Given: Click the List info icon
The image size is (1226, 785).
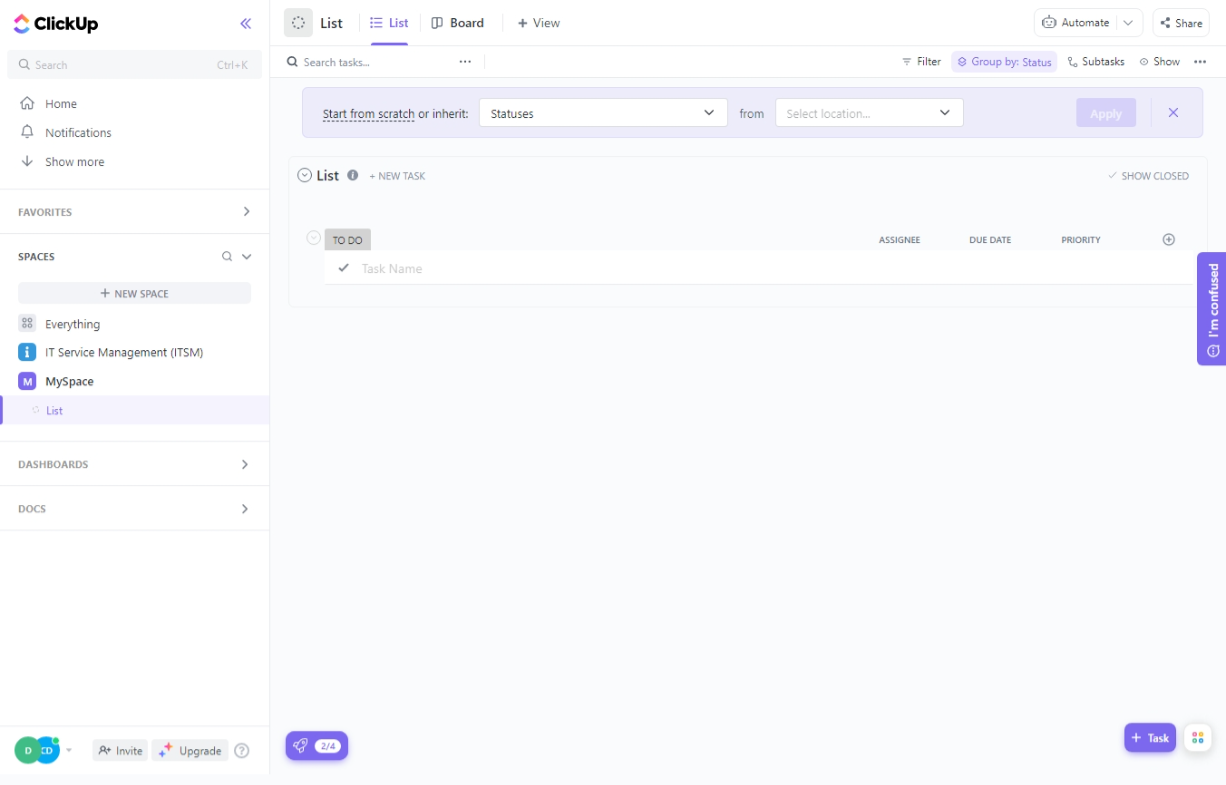Looking at the screenshot, I should point(353,175).
